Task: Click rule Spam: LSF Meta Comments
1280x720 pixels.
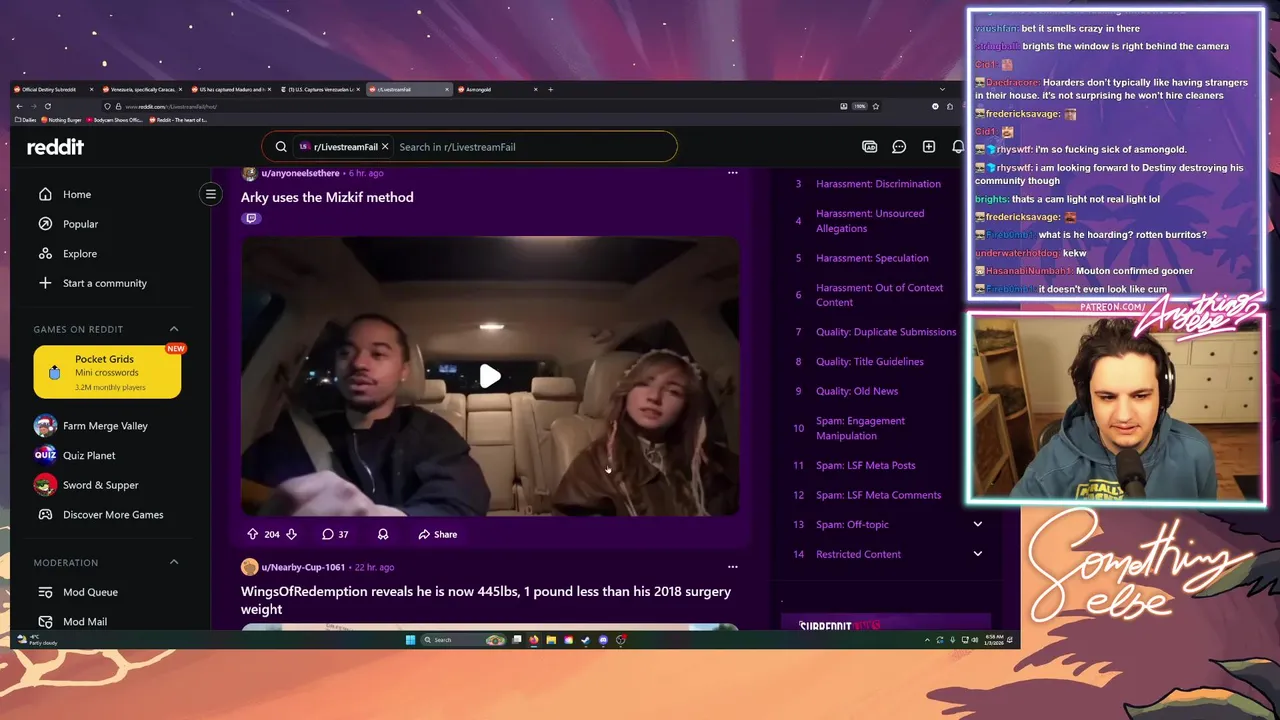Action: pos(878,495)
